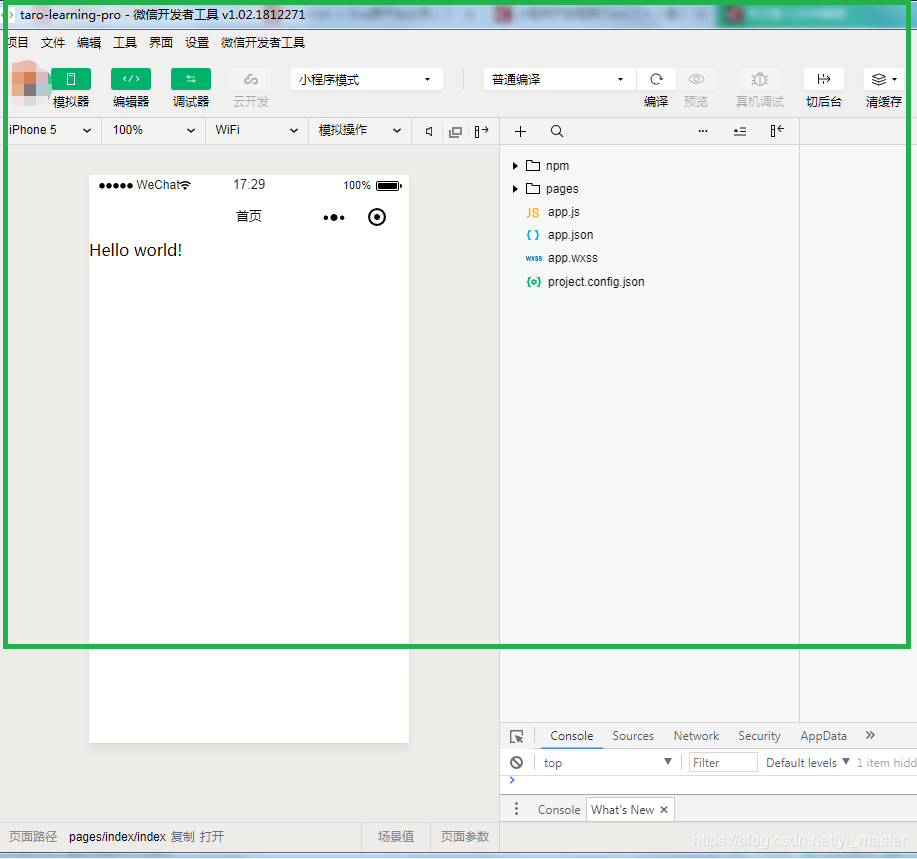The width and height of the screenshot is (917, 859).
Task: Open the 项目 menu
Action: [18, 43]
